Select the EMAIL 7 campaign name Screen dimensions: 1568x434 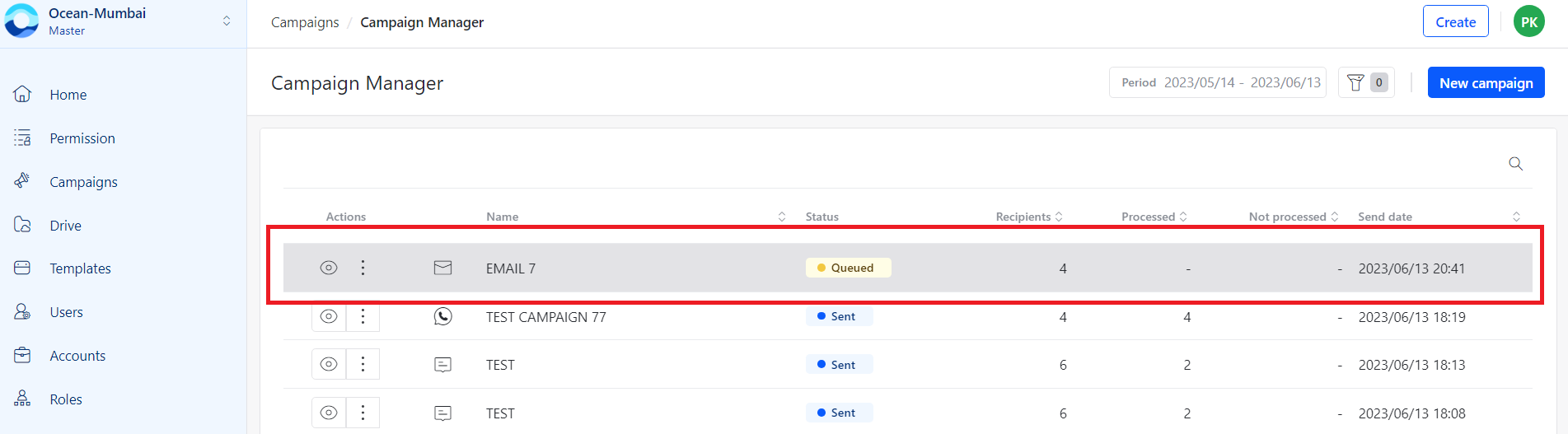click(x=511, y=268)
